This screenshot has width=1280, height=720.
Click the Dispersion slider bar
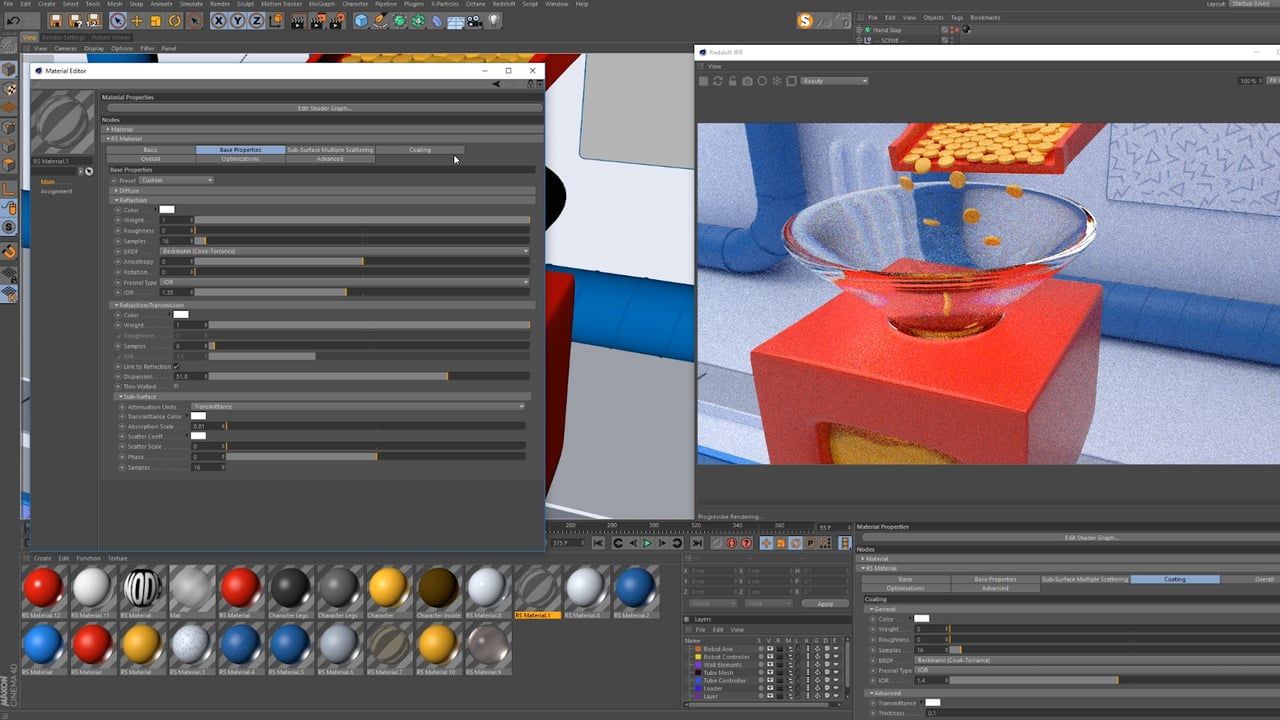[x=369, y=377]
